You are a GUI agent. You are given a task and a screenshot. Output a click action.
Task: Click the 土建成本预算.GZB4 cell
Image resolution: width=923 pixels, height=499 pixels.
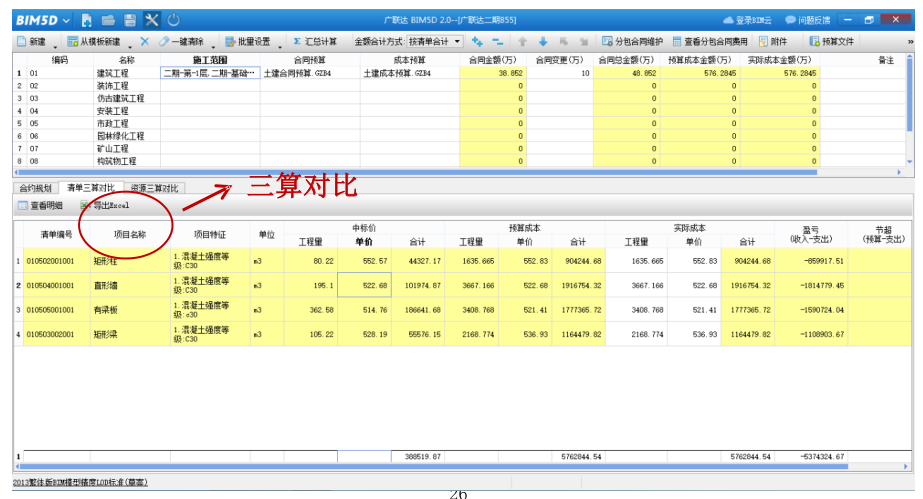click(410, 73)
